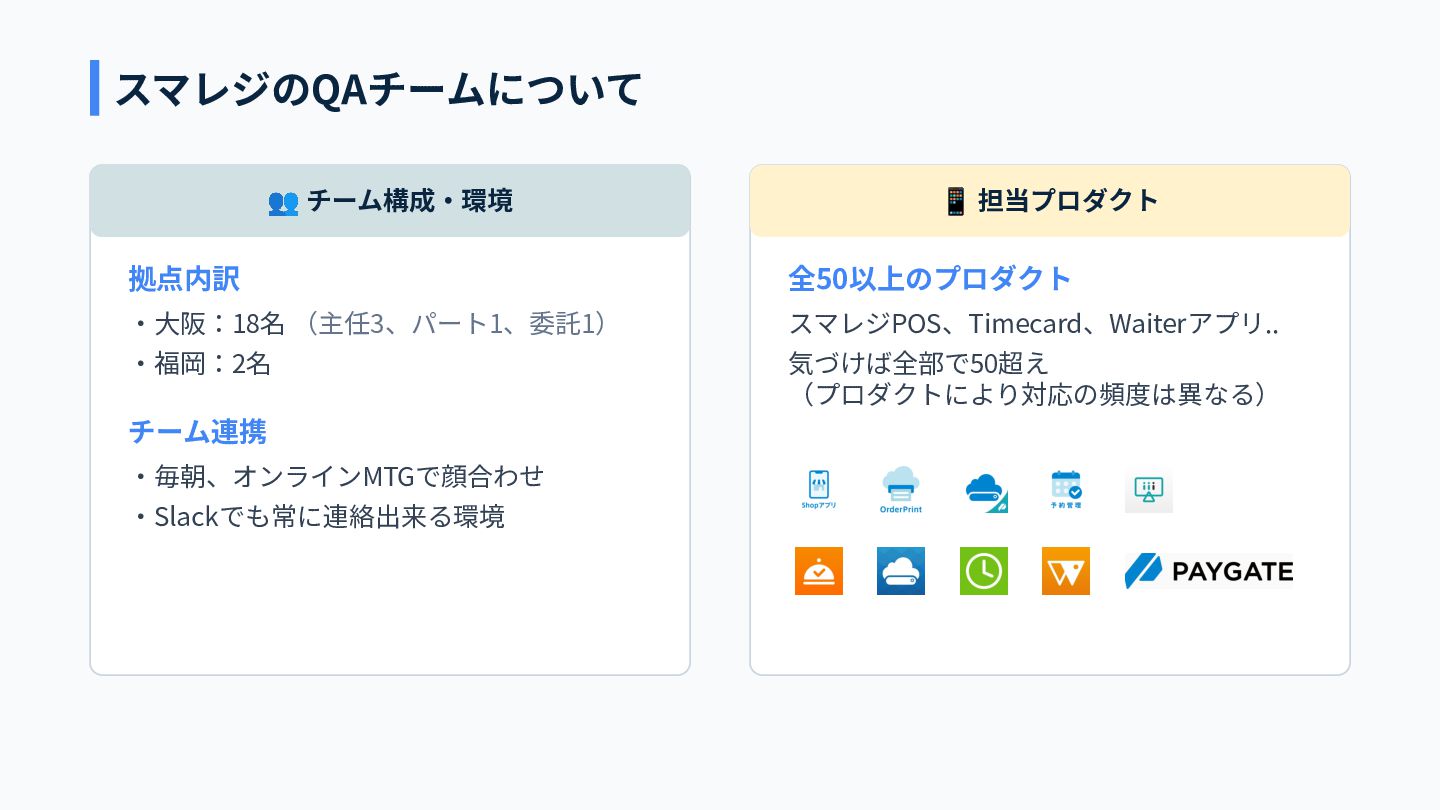Screen dimensions: 1440x810
Task: Click the blue cloud icon with green corner
Action: 985,491
